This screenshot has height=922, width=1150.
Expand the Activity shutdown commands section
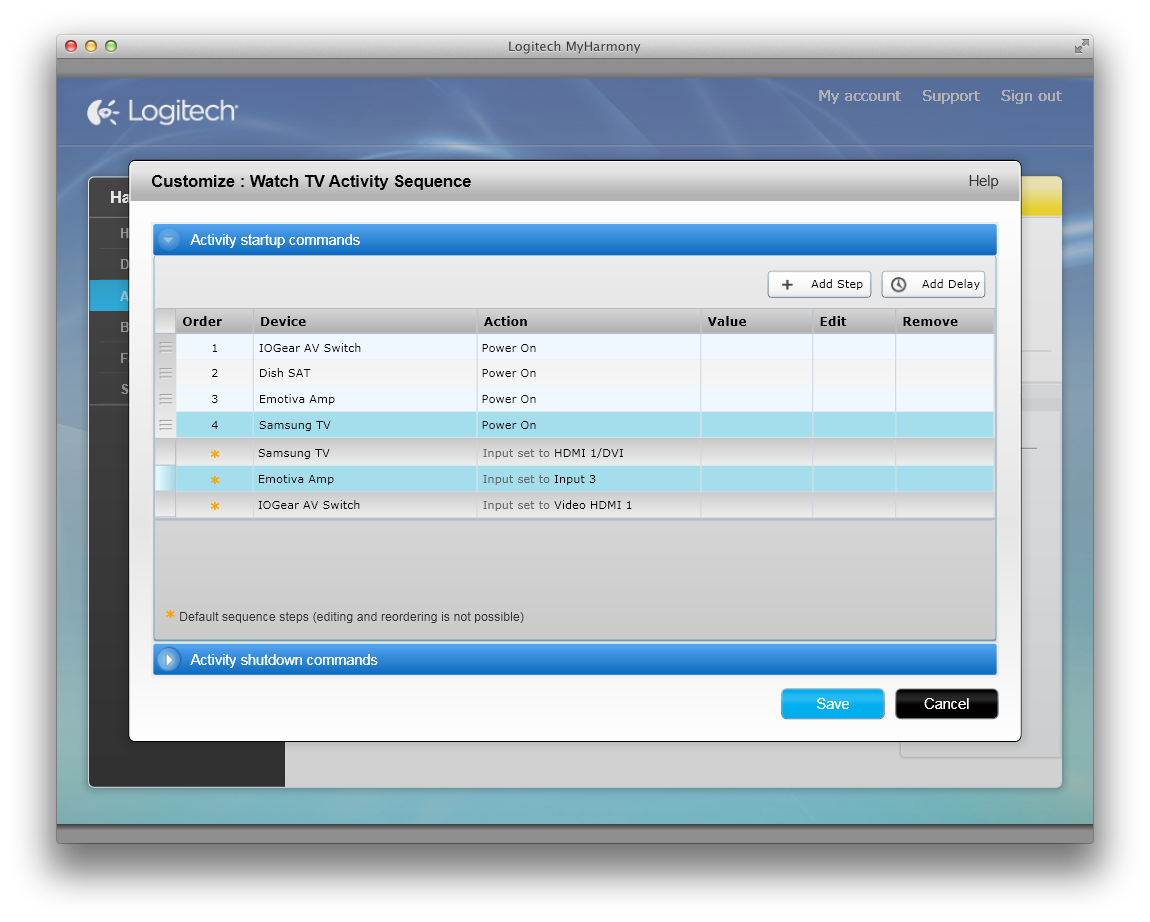coord(169,660)
